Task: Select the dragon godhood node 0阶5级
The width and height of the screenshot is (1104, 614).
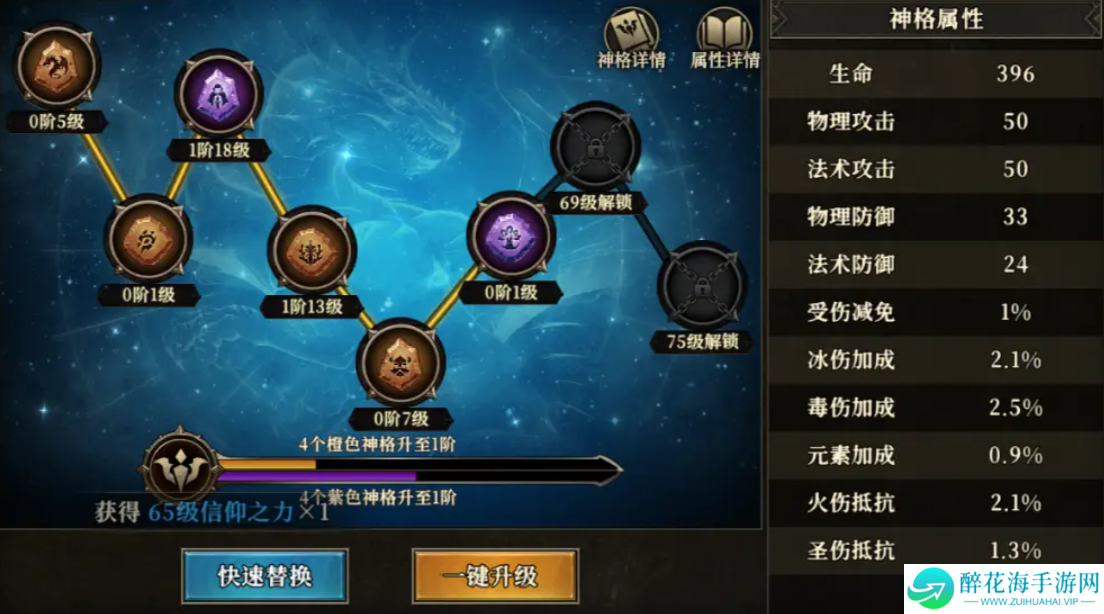Action: (56, 67)
